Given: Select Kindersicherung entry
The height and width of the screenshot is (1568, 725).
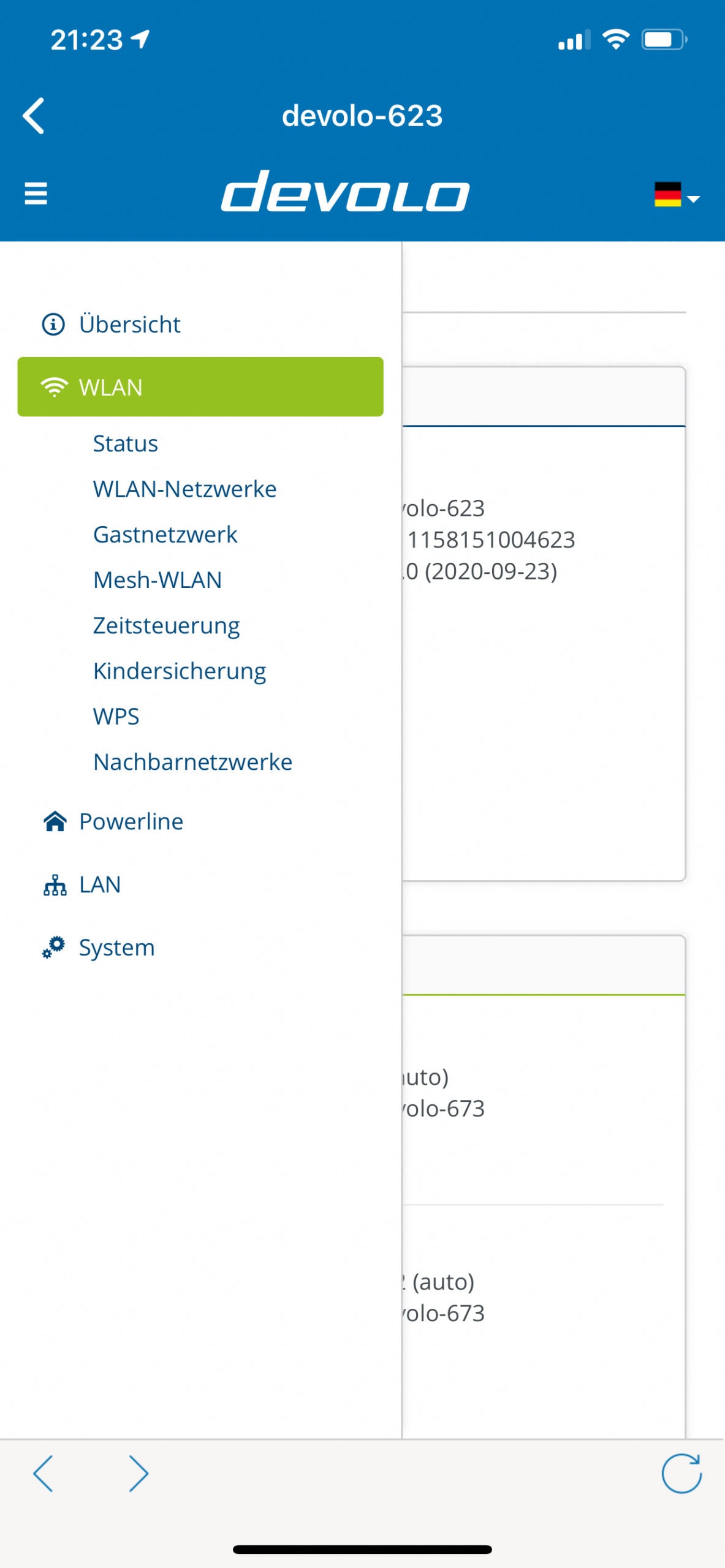Looking at the screenshot, I should [x=180, y=671].
